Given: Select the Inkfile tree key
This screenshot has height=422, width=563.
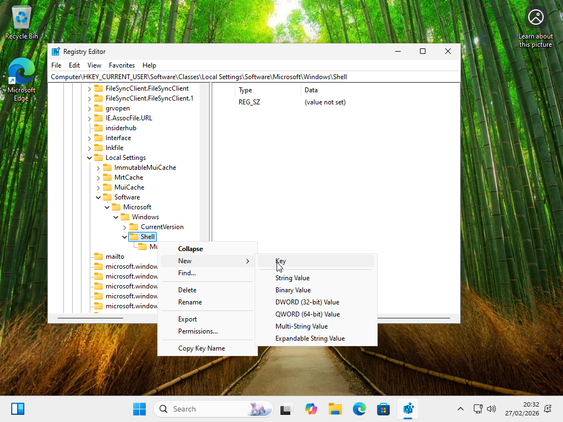Looking at the screenshot, I should 114,148.
